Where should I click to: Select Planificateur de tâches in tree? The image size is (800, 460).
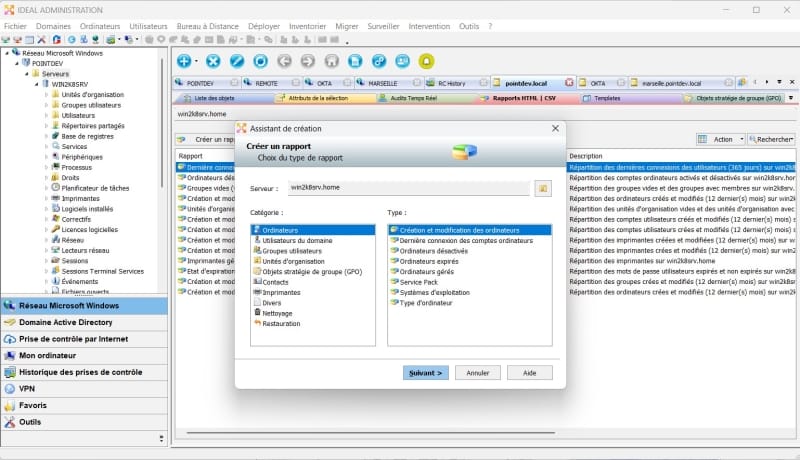tap(95, 188)
